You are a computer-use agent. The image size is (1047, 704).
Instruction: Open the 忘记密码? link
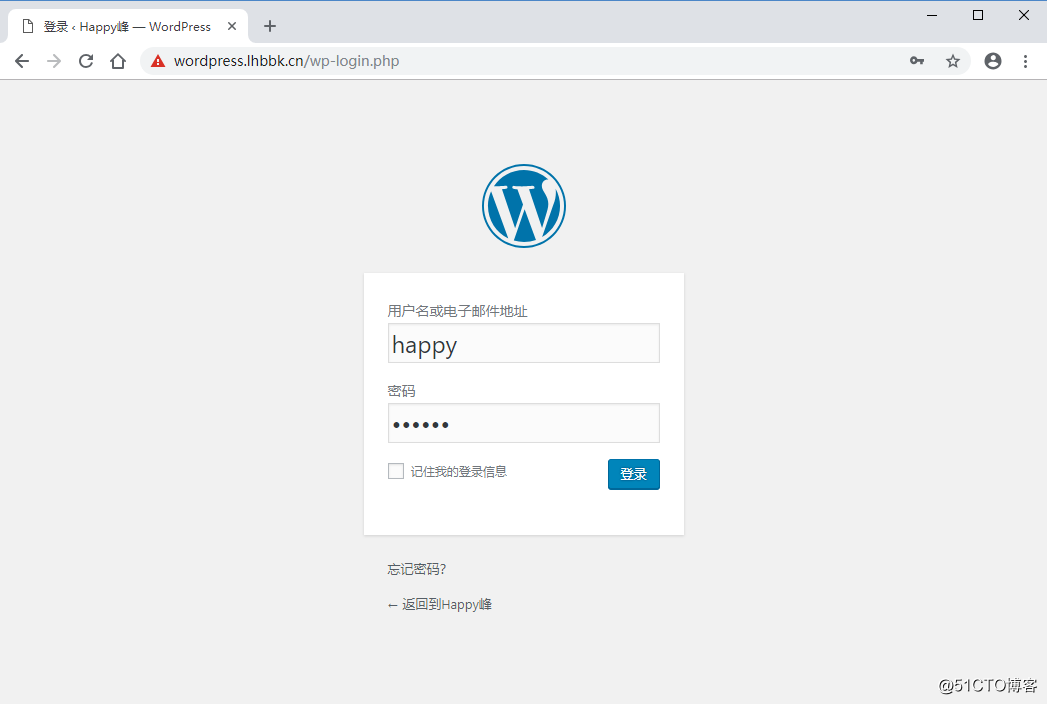[417, 569]
